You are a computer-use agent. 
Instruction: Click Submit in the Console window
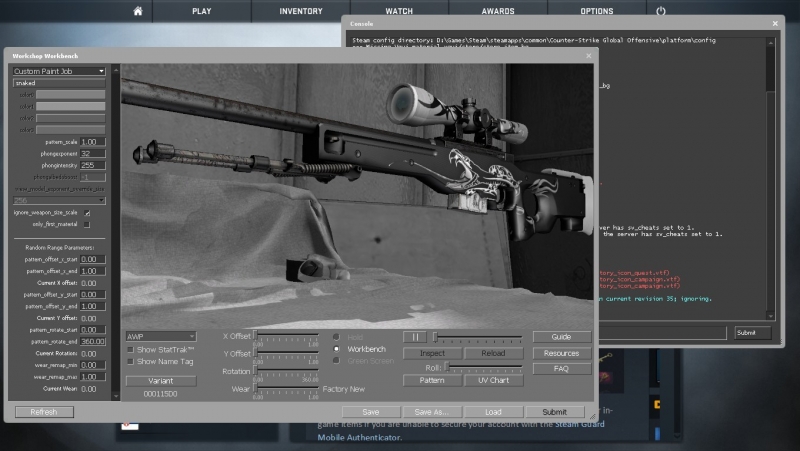tap(752, 333)
